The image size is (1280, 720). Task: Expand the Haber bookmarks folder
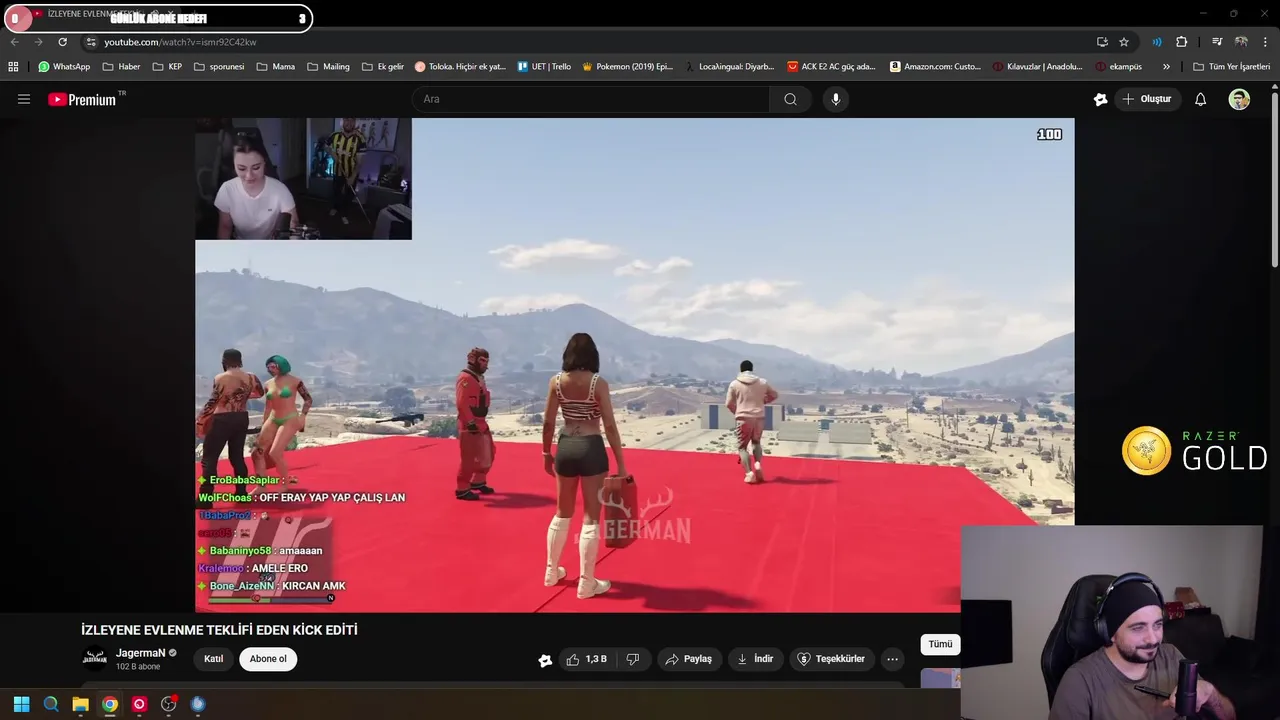click(x=121, y=67)
